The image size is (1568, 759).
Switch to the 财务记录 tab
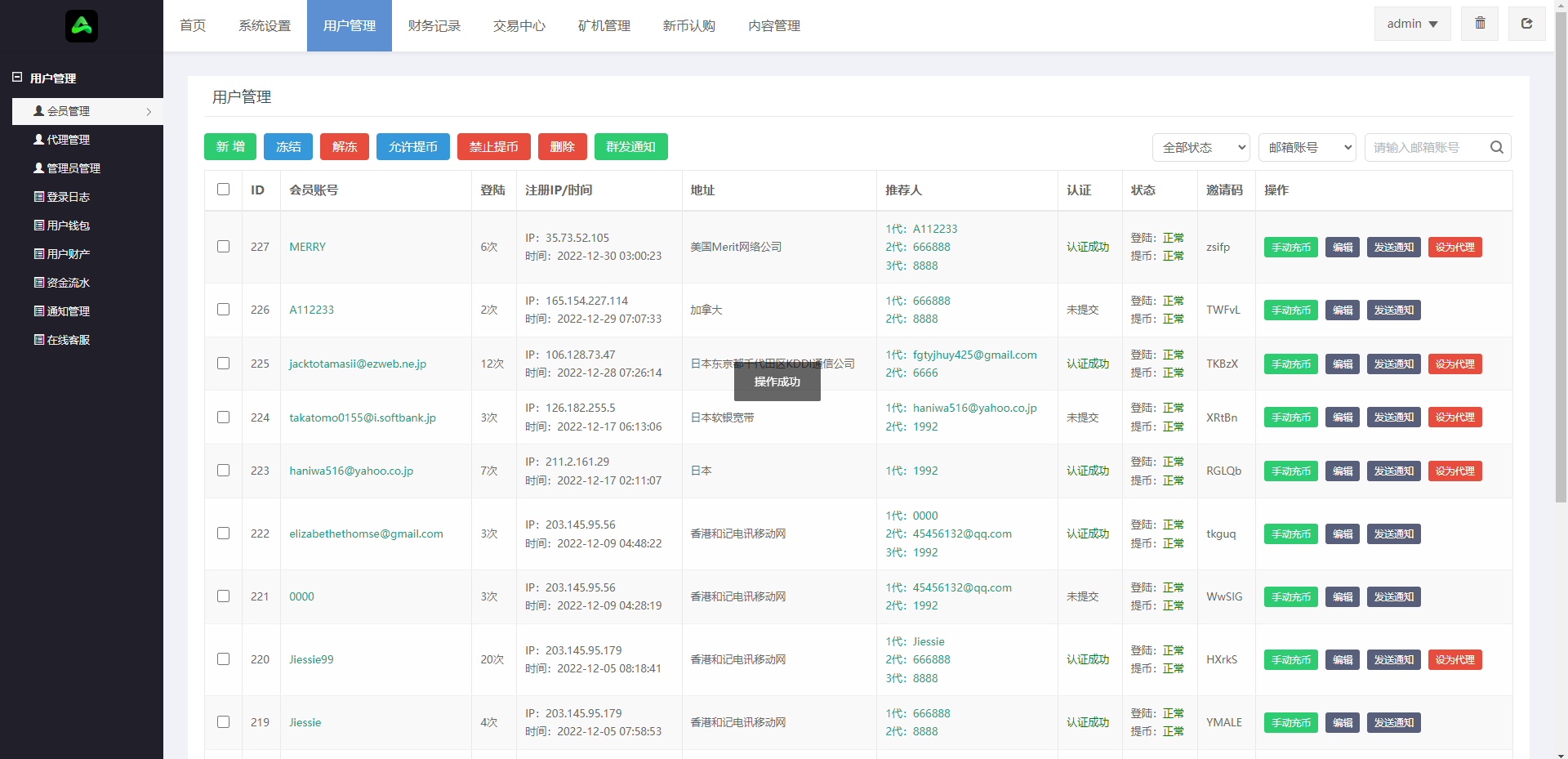click(434, 26)
